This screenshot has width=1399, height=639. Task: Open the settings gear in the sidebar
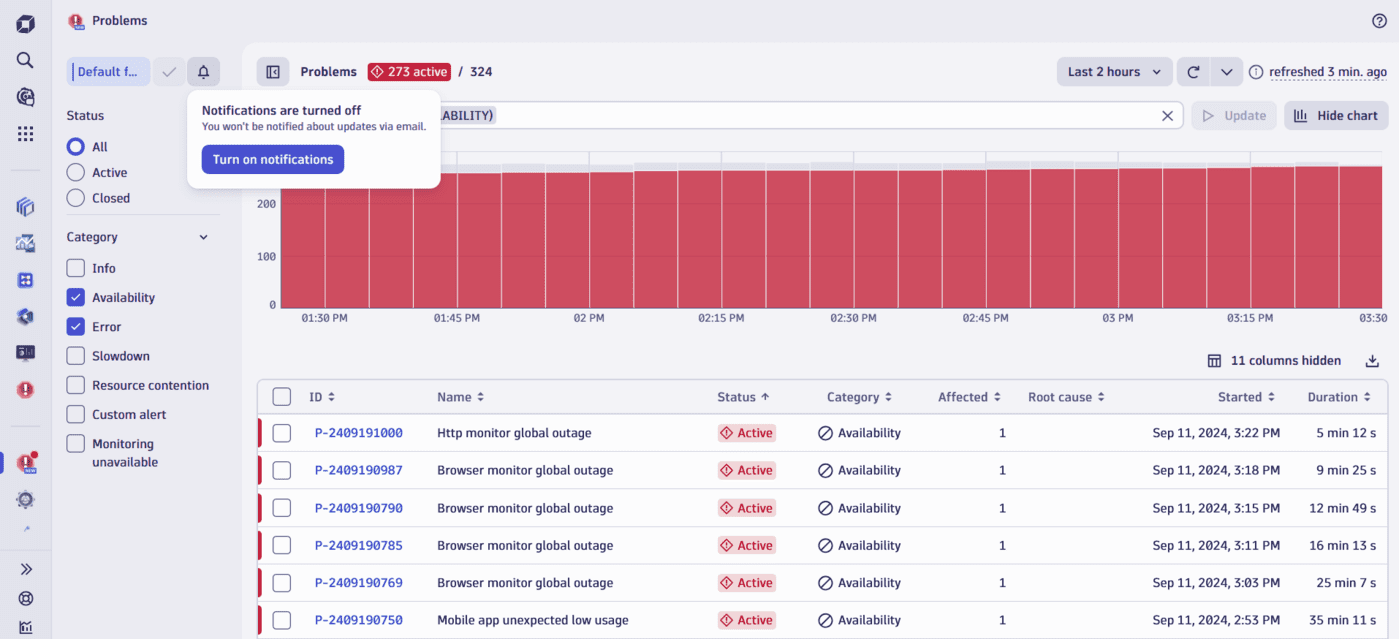[25, 499]
